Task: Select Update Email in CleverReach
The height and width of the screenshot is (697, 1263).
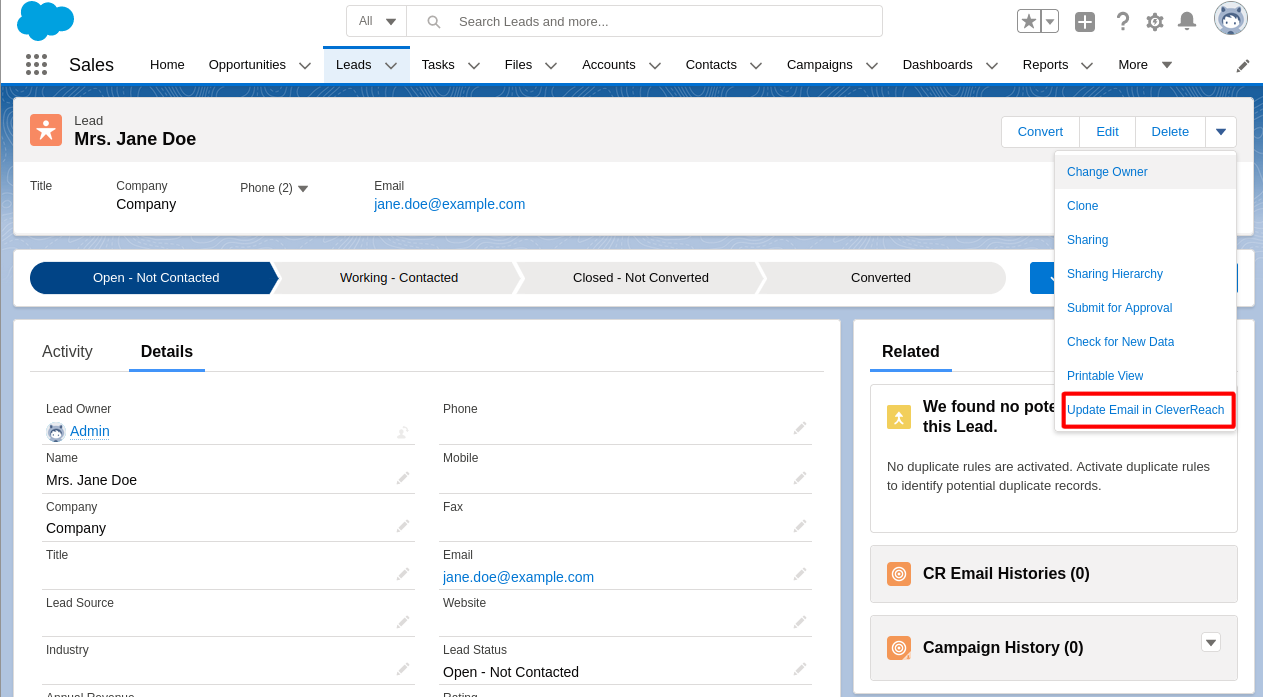Action: (1146, 410)
